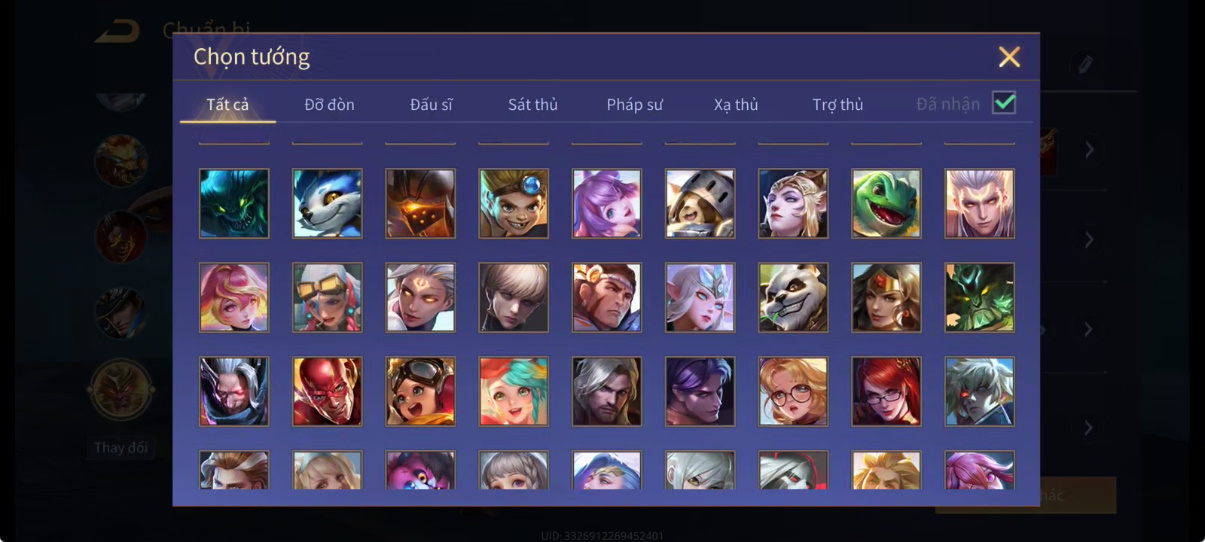
Task: Select the blonde girl with round glasses
Action: (x=793, y=391)
